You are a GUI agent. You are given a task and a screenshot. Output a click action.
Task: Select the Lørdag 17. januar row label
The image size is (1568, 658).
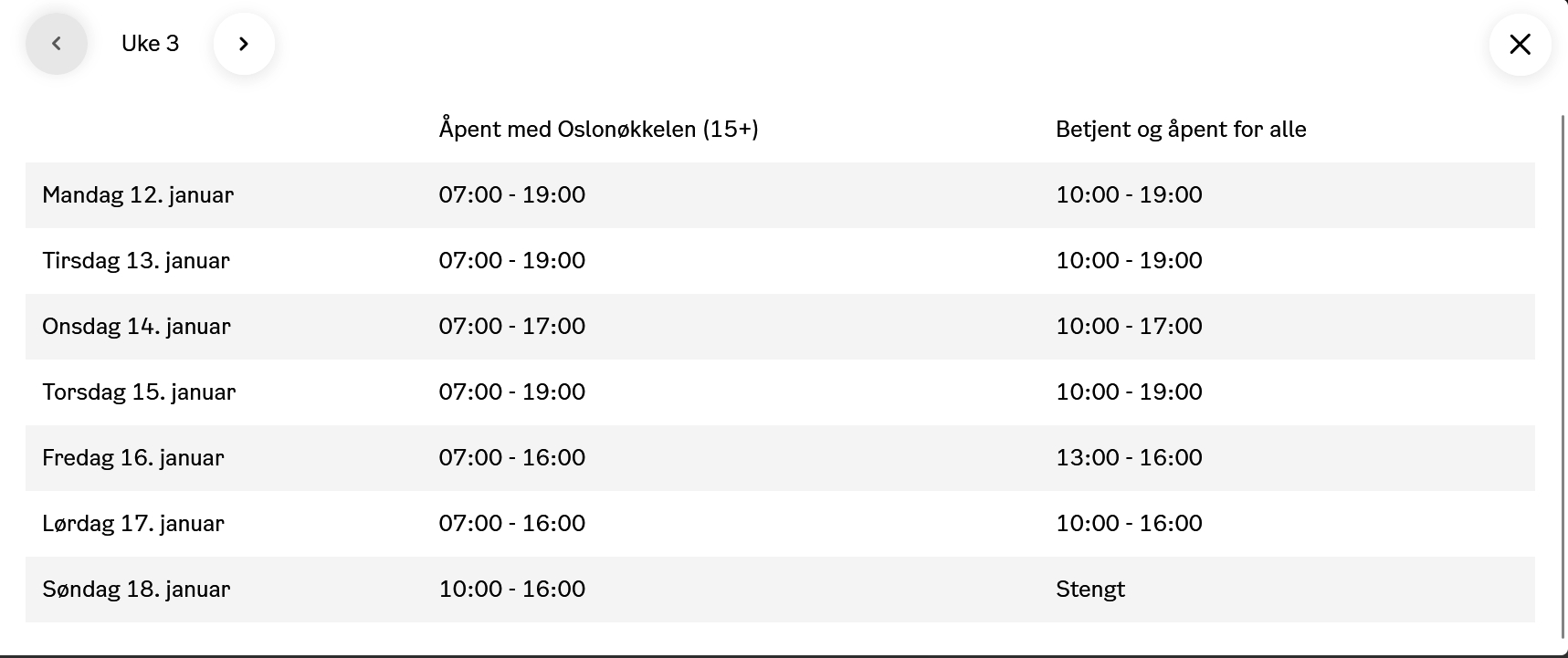133,524
